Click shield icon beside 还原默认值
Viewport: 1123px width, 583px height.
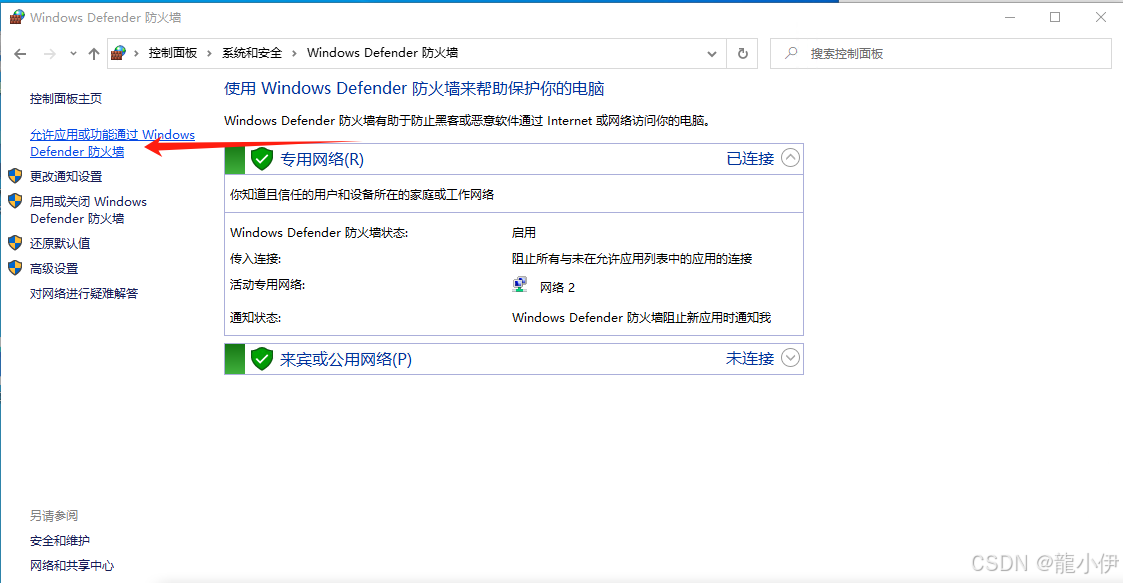click(15, 243)
